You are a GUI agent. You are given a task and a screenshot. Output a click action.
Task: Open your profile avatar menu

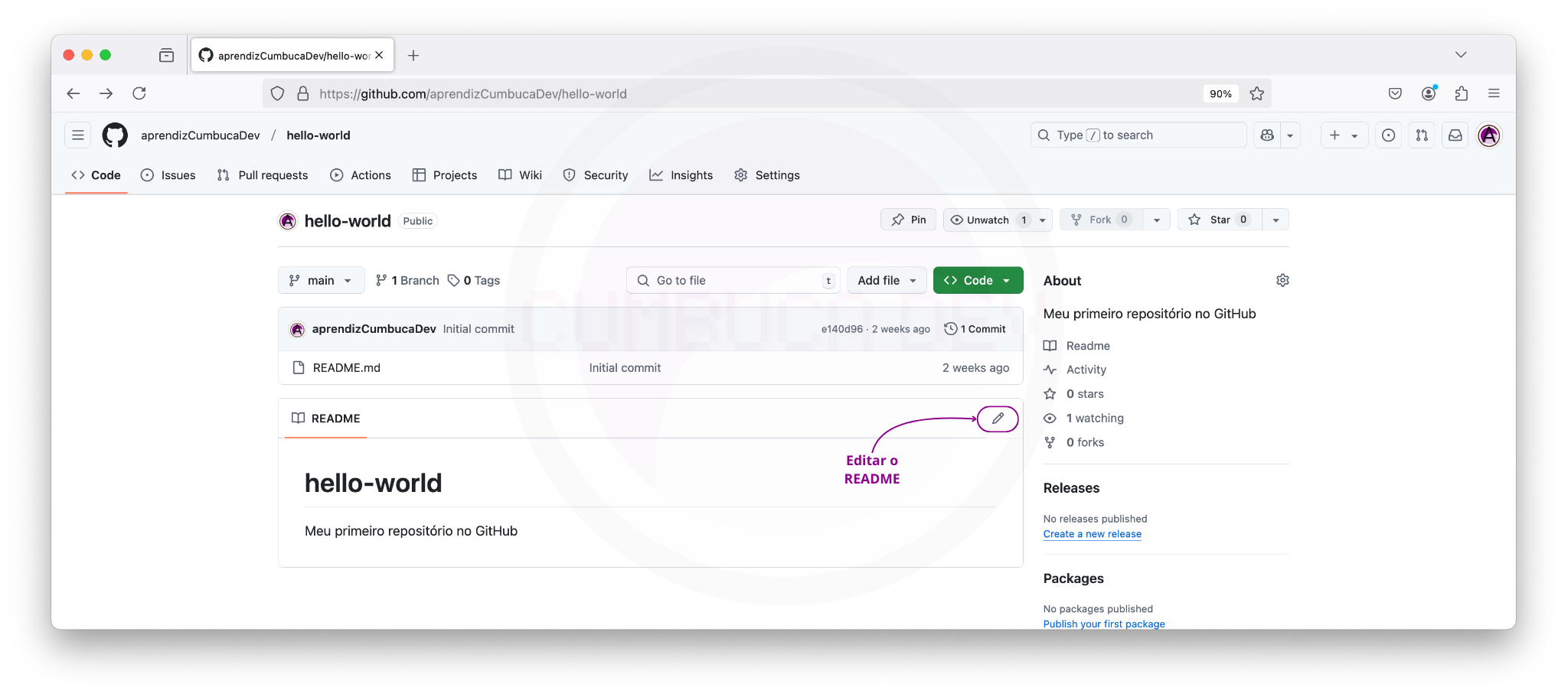1488,135
